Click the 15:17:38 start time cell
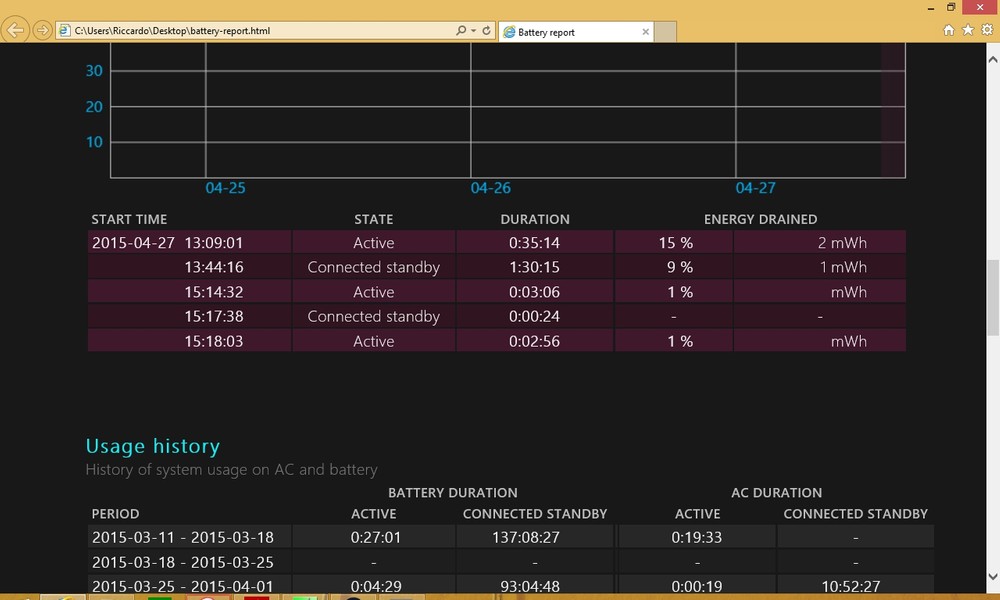 point(189,316)
